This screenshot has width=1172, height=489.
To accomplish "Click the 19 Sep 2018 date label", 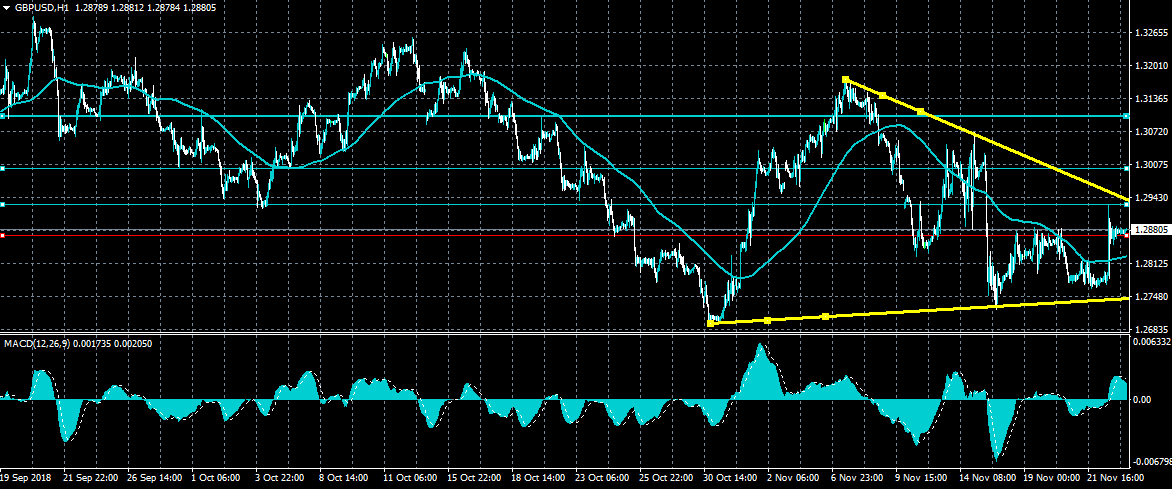I will 25,476.
